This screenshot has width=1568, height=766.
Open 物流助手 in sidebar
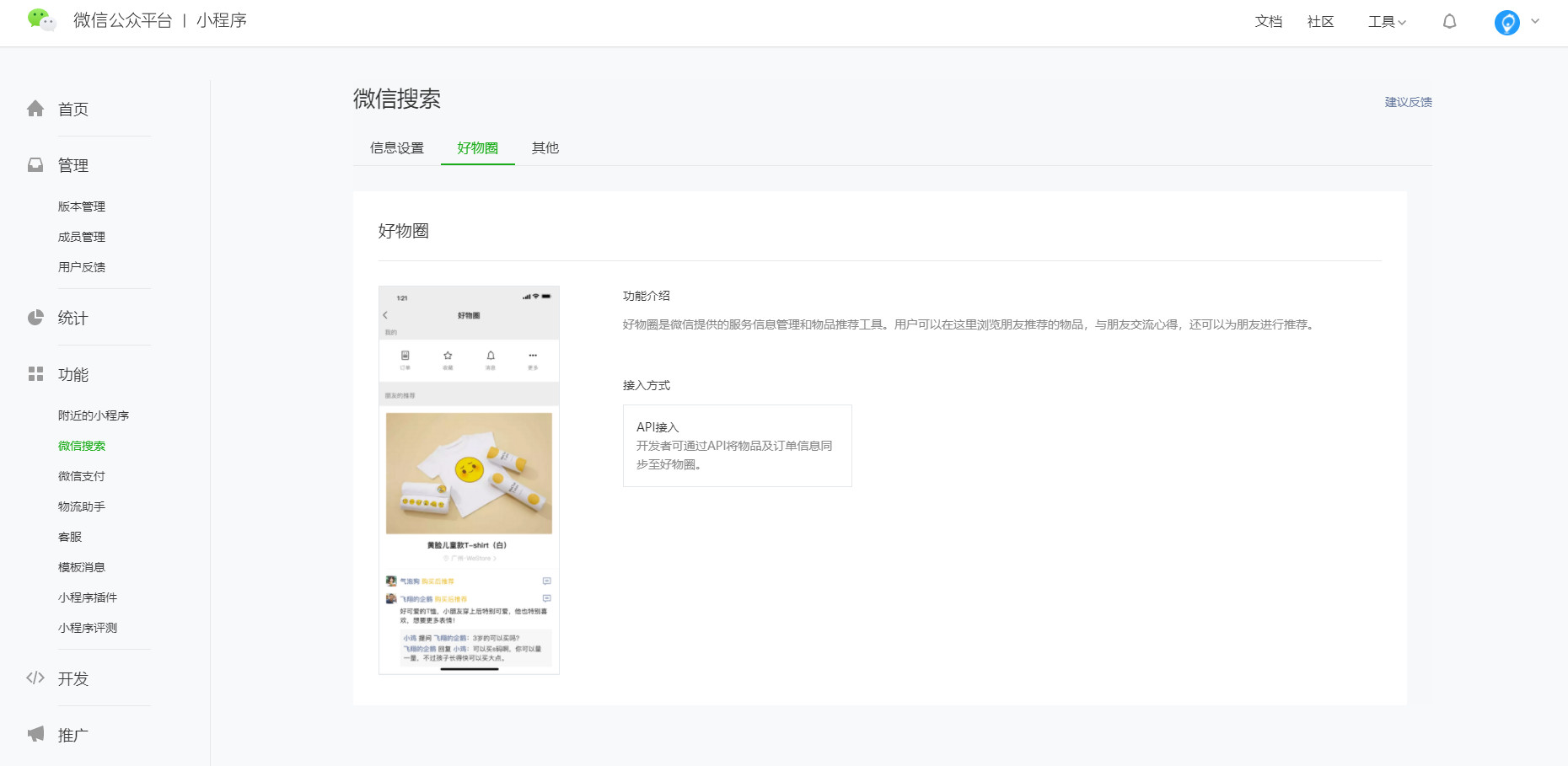click(82, 506)
